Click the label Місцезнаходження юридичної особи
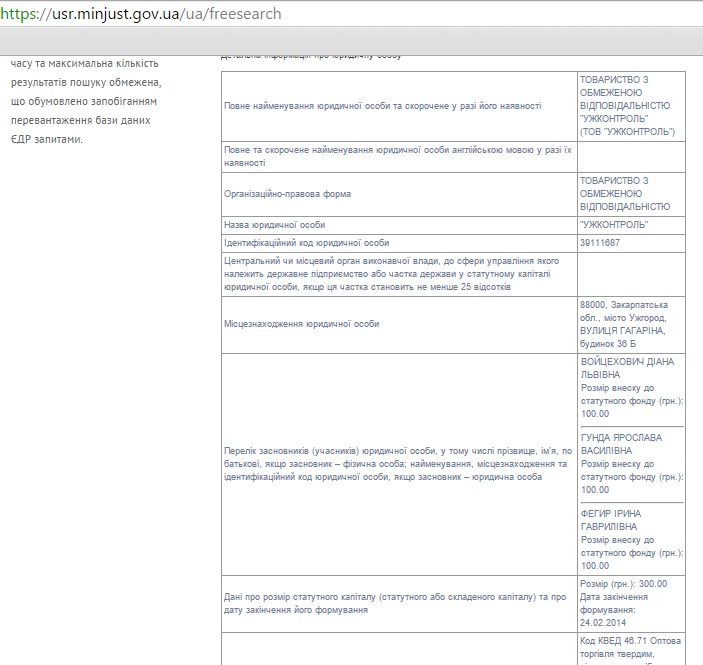The width and height of the screenshot is (703, 665). 301,324
